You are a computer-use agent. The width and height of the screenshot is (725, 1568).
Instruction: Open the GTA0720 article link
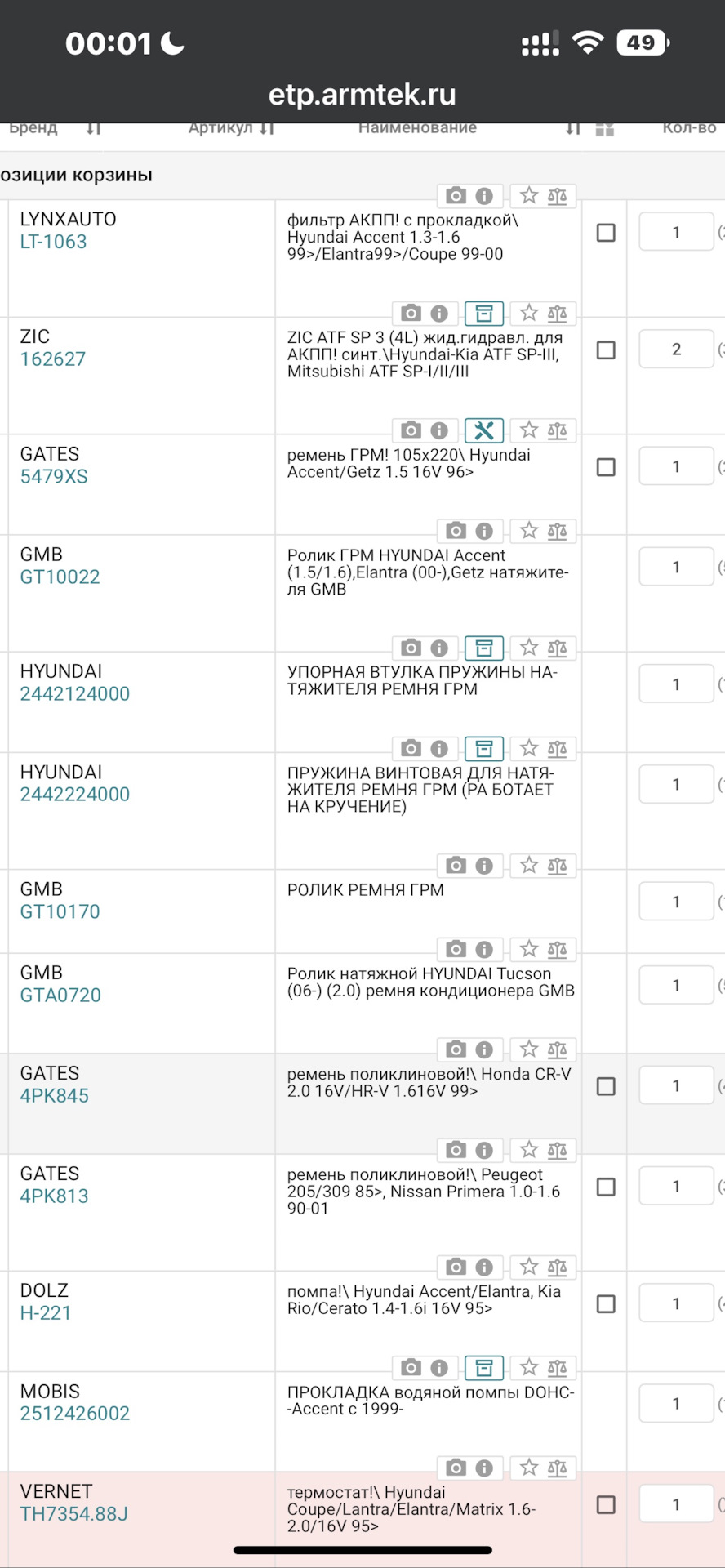[x=60, y=995]
